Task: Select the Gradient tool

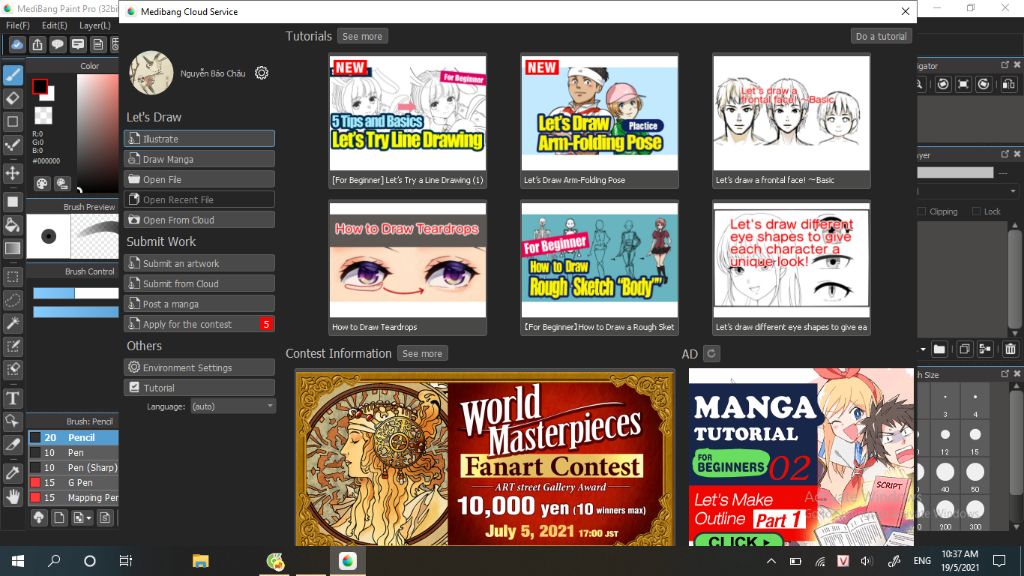Action: 12,248
